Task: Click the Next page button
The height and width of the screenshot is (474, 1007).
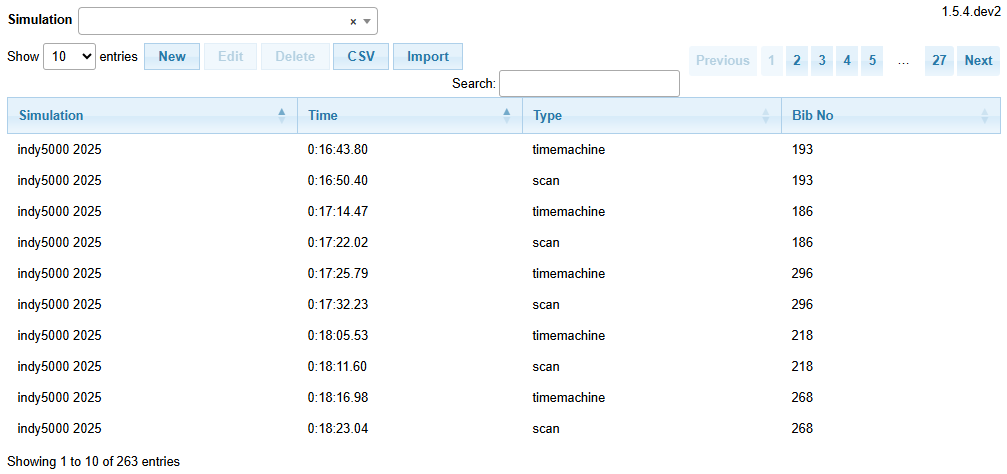Action: click(x=978, y=61)
